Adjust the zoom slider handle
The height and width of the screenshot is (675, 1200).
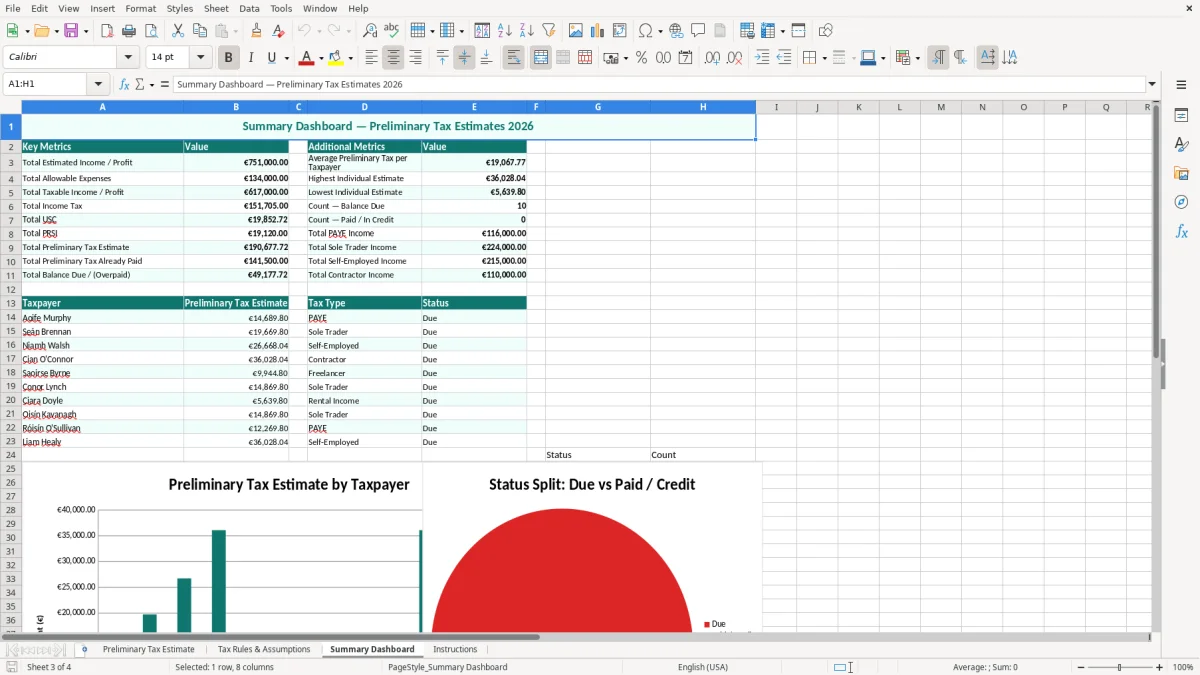coord(1120,667)
